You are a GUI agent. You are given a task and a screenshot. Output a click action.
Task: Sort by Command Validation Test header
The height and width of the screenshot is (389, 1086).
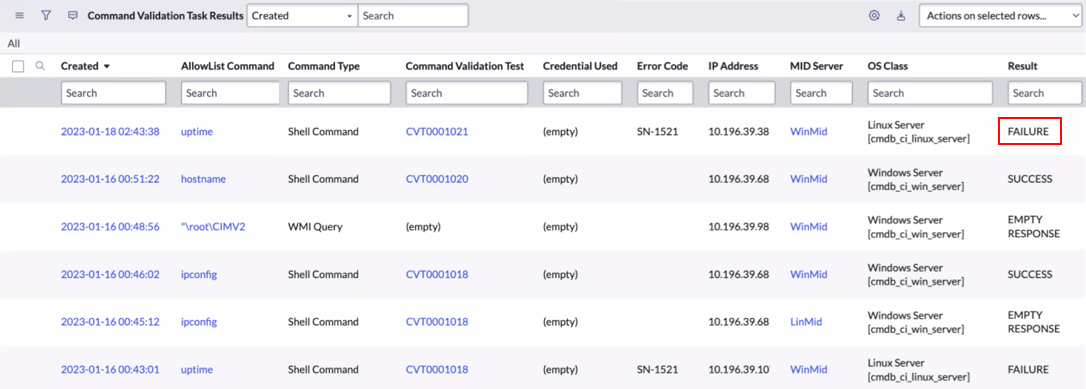pyautogui.click(x=465, y=66)
